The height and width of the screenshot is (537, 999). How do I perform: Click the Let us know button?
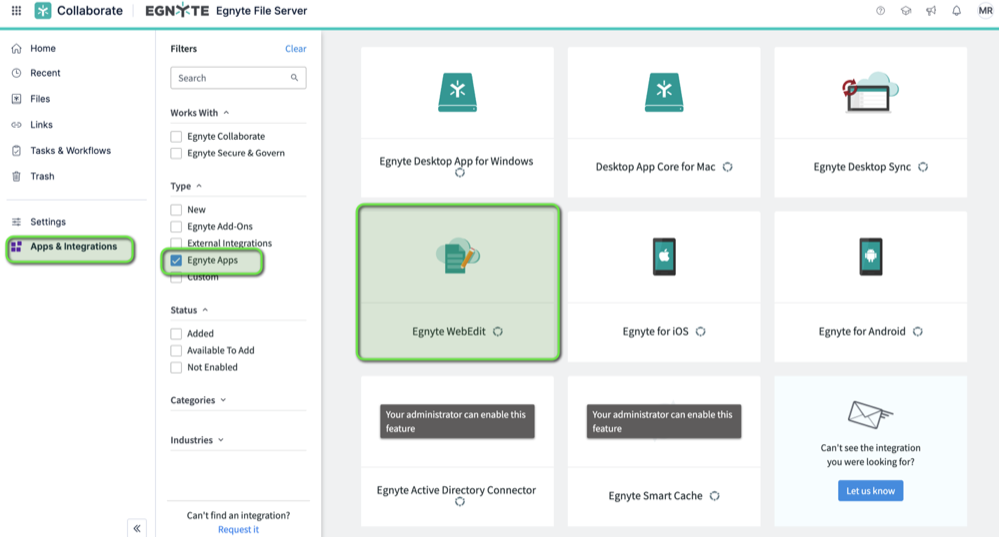point(870,490)
